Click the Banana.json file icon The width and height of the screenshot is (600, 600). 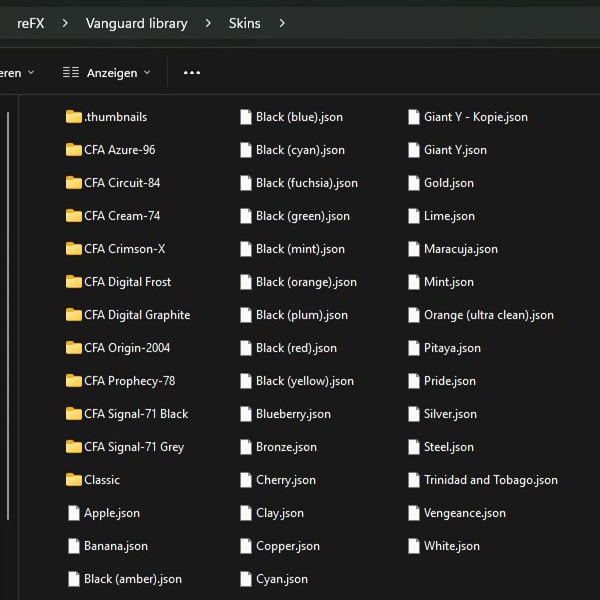pyautogui.click(x=73, y=546)
